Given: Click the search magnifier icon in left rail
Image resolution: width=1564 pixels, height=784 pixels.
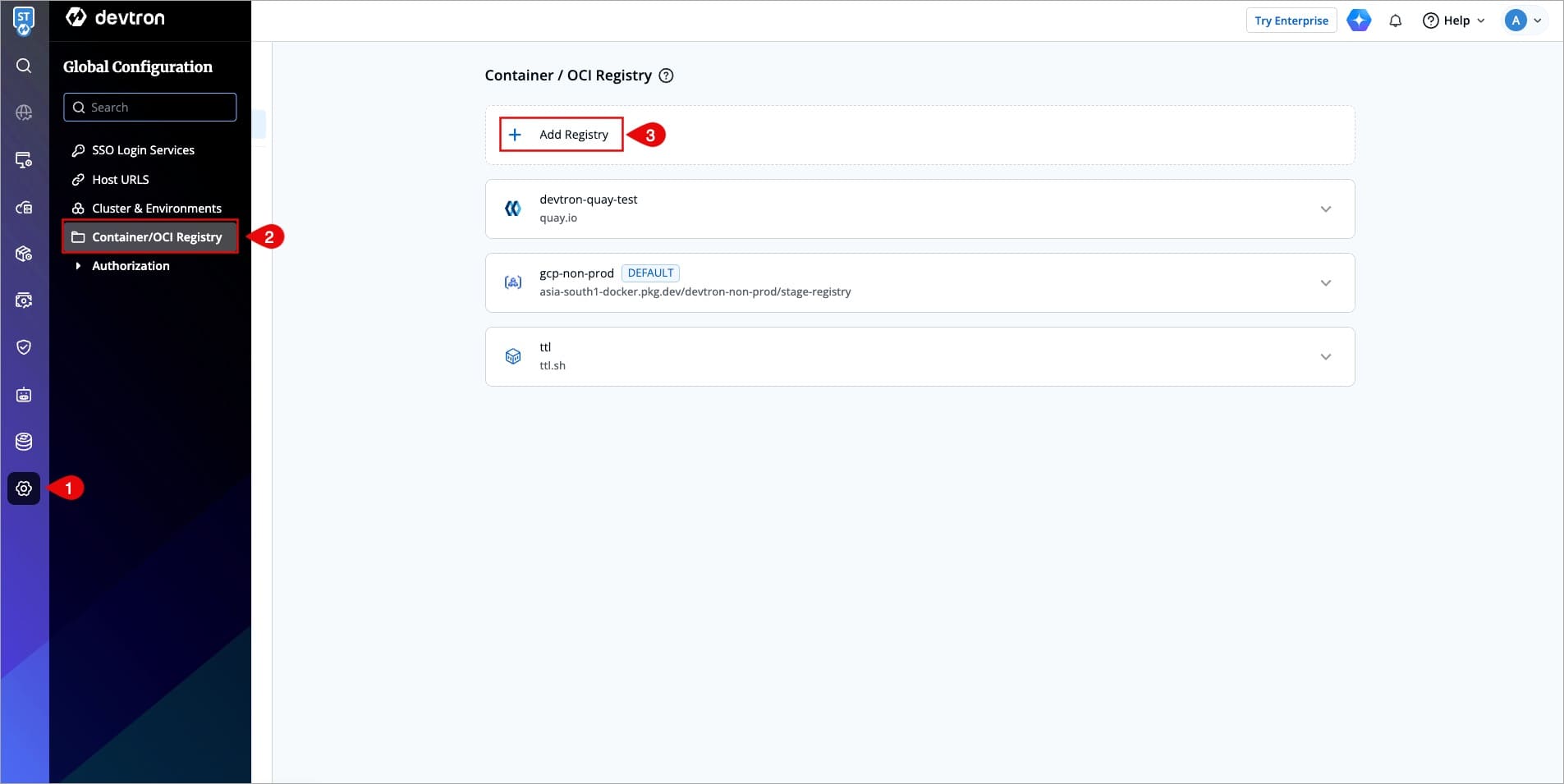Looking at the screenshot, I should 24,66.
